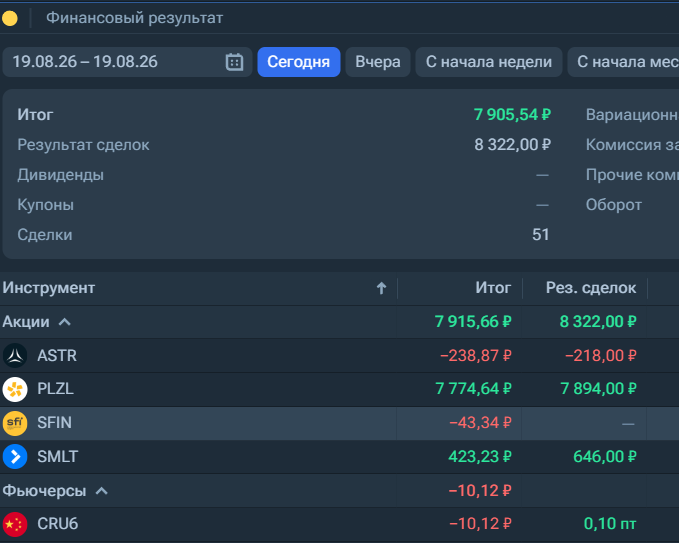
Task: Click the Финансовый результат widget title
Action: (135, 18)
